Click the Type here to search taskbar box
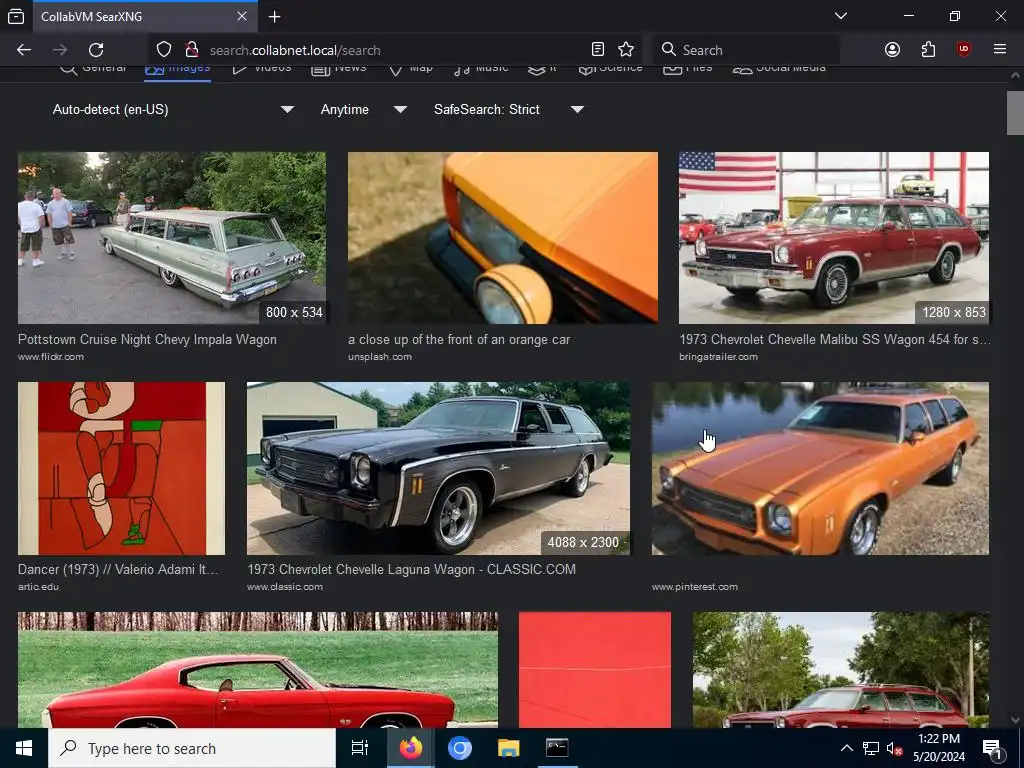Viewport: 1024px width, 768px height. pos(192,748)
